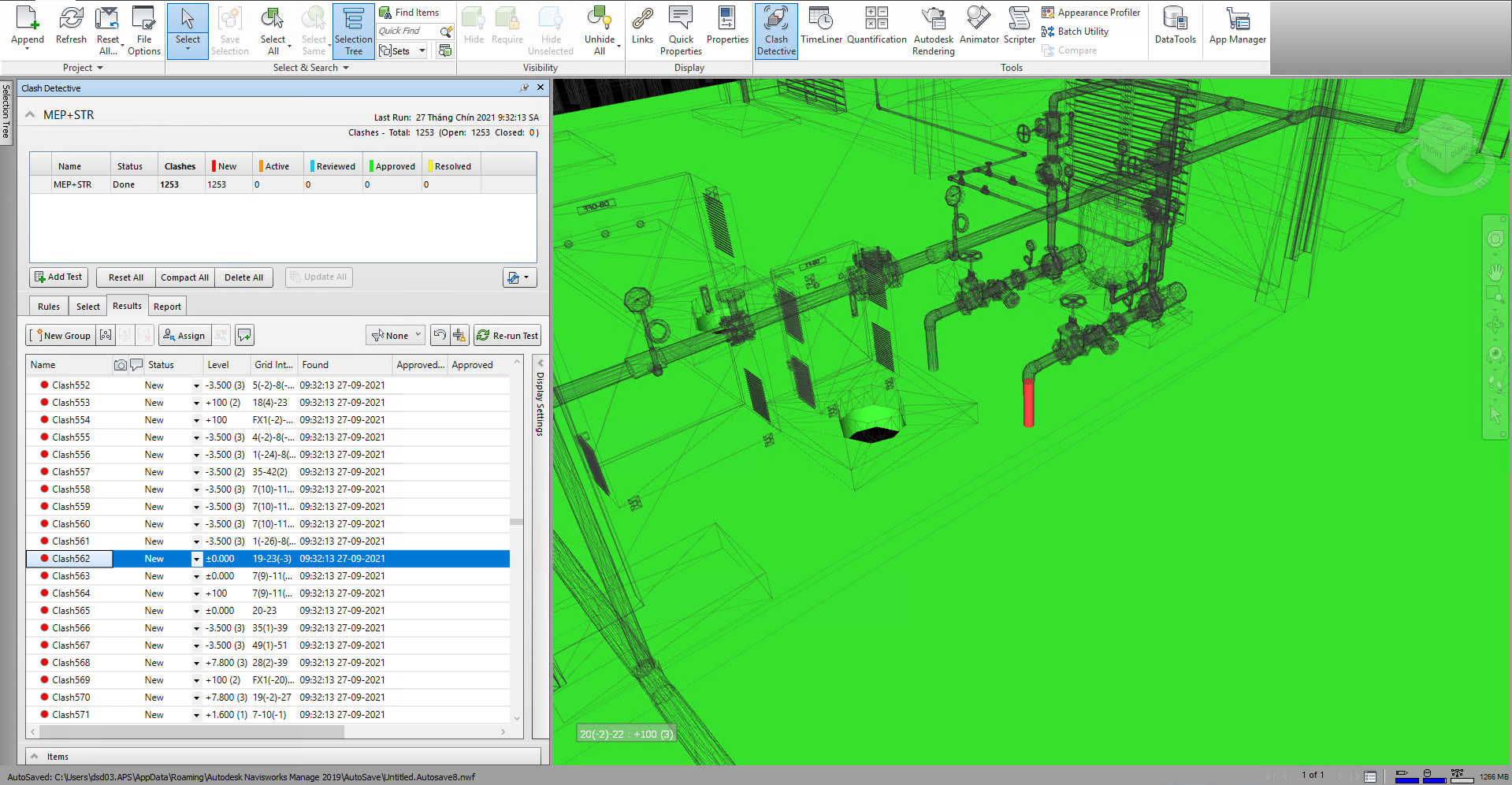Open the None isolate dropdown
Viewport: 1512px width, 785px height.
[x=397, y=336]
